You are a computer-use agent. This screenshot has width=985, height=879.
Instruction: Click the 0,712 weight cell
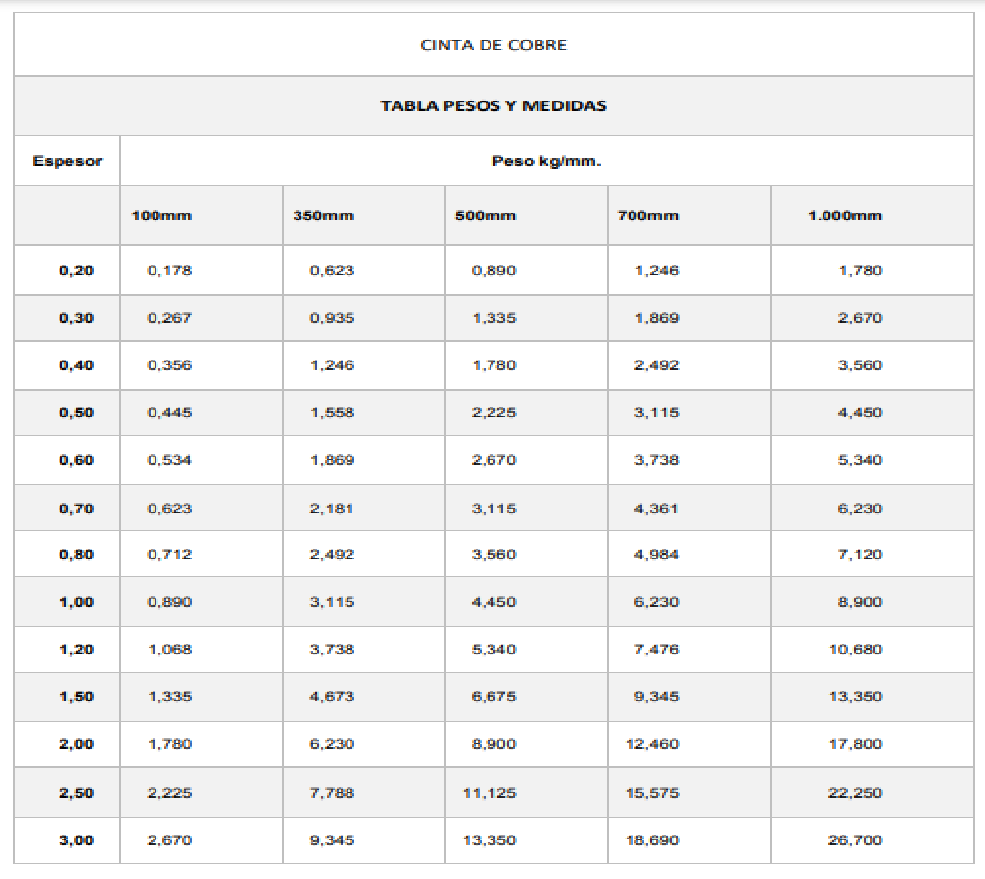pos(169,554)
